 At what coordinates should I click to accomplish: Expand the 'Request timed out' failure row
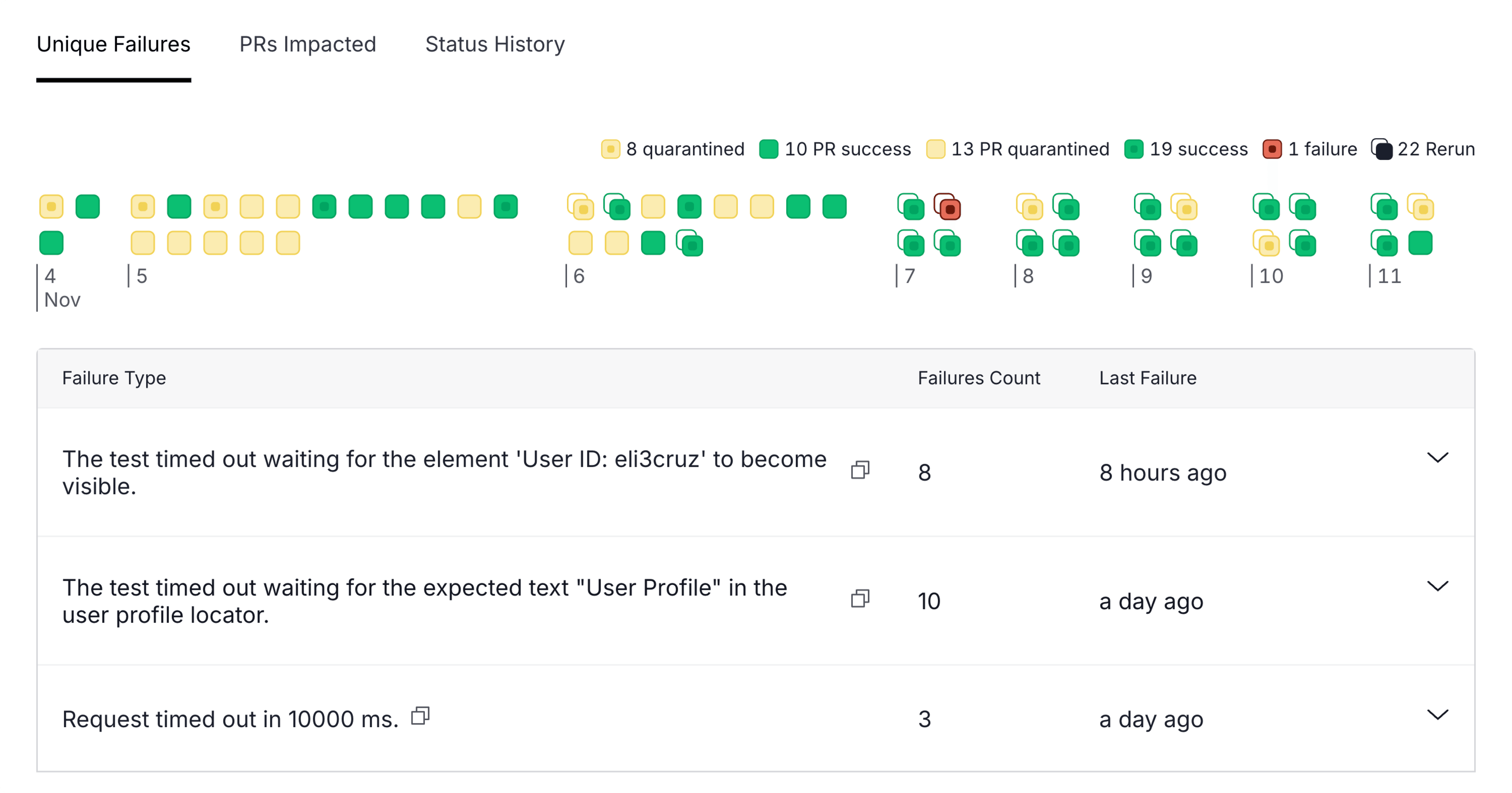[1438, 715]
